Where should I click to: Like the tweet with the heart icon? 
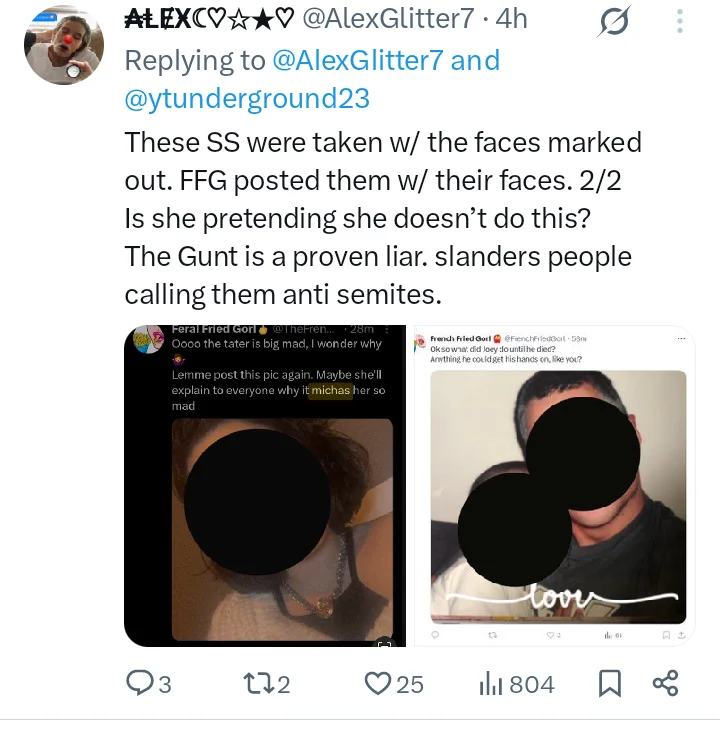(377, 684)
